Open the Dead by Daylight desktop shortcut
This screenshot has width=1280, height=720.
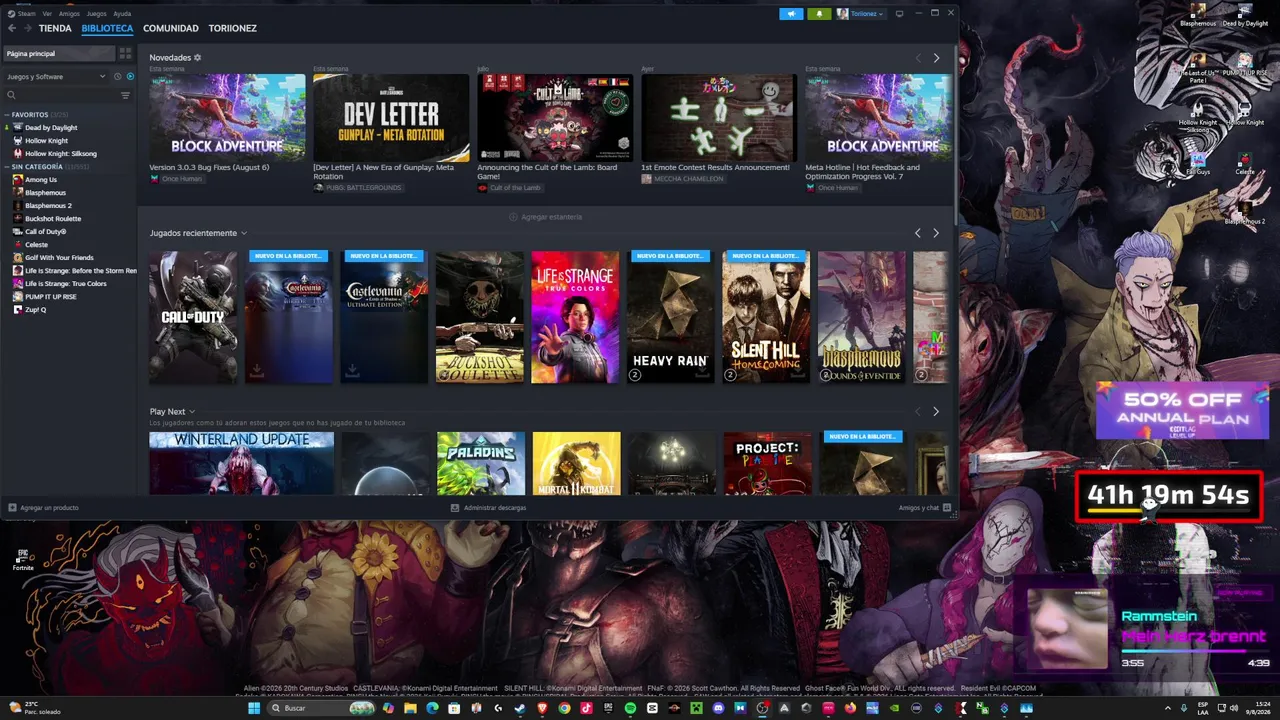(1245, 13)
